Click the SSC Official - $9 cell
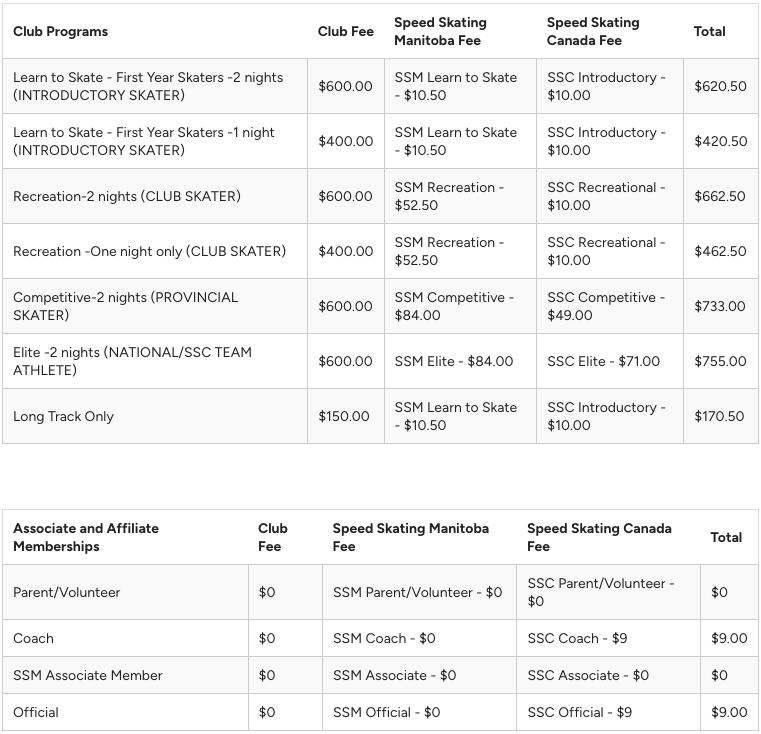761x734 pixels. (x=579, y=712)
